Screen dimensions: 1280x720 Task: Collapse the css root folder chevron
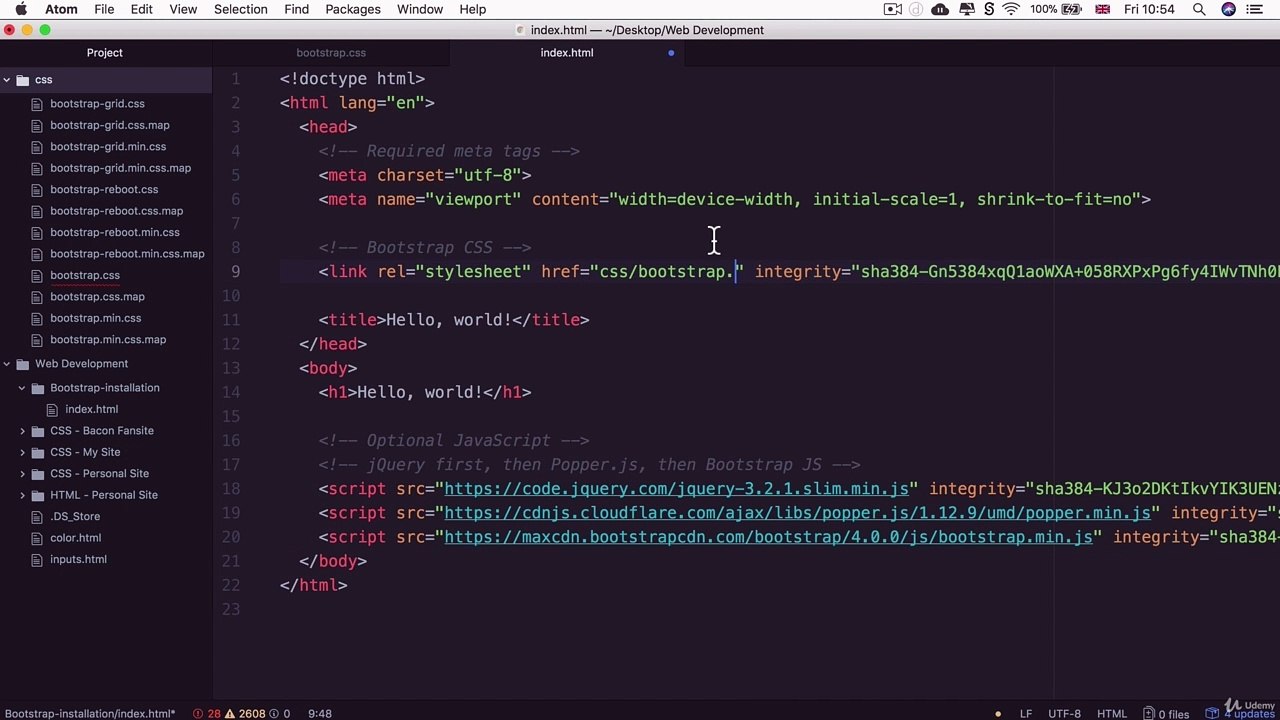coord(7,80)
